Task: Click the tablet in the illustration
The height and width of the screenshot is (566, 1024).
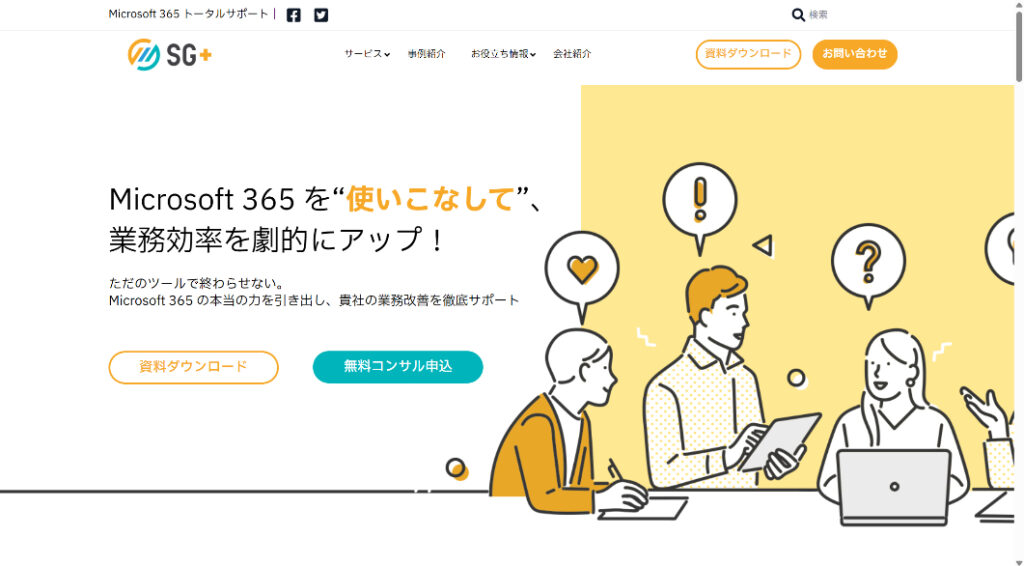Action: point(780,441)
